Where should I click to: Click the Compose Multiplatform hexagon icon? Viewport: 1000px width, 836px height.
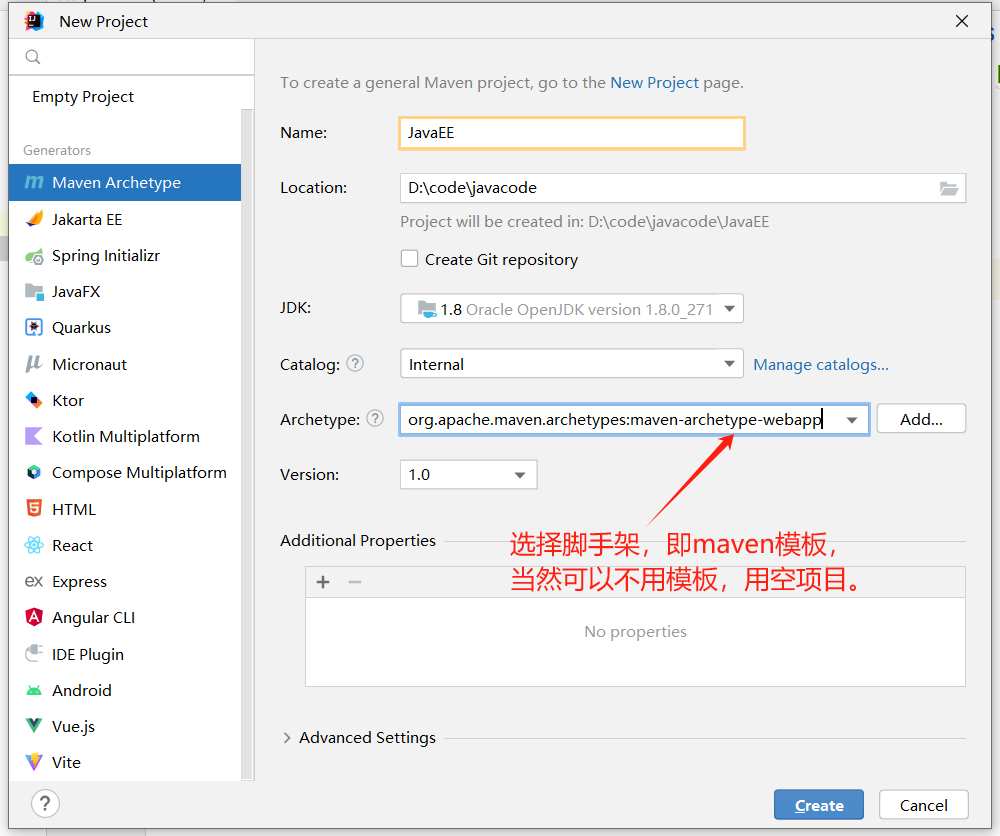coord(34,473)
